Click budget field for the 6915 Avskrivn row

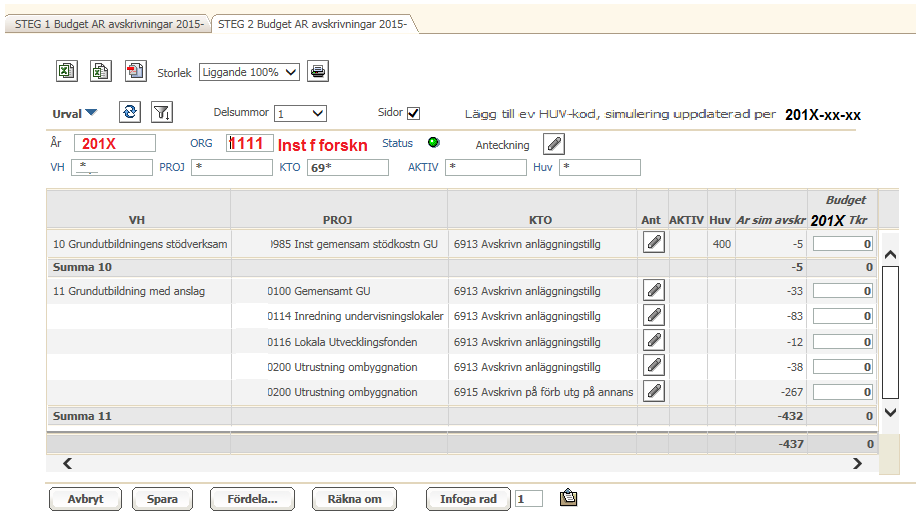(843, 392)
